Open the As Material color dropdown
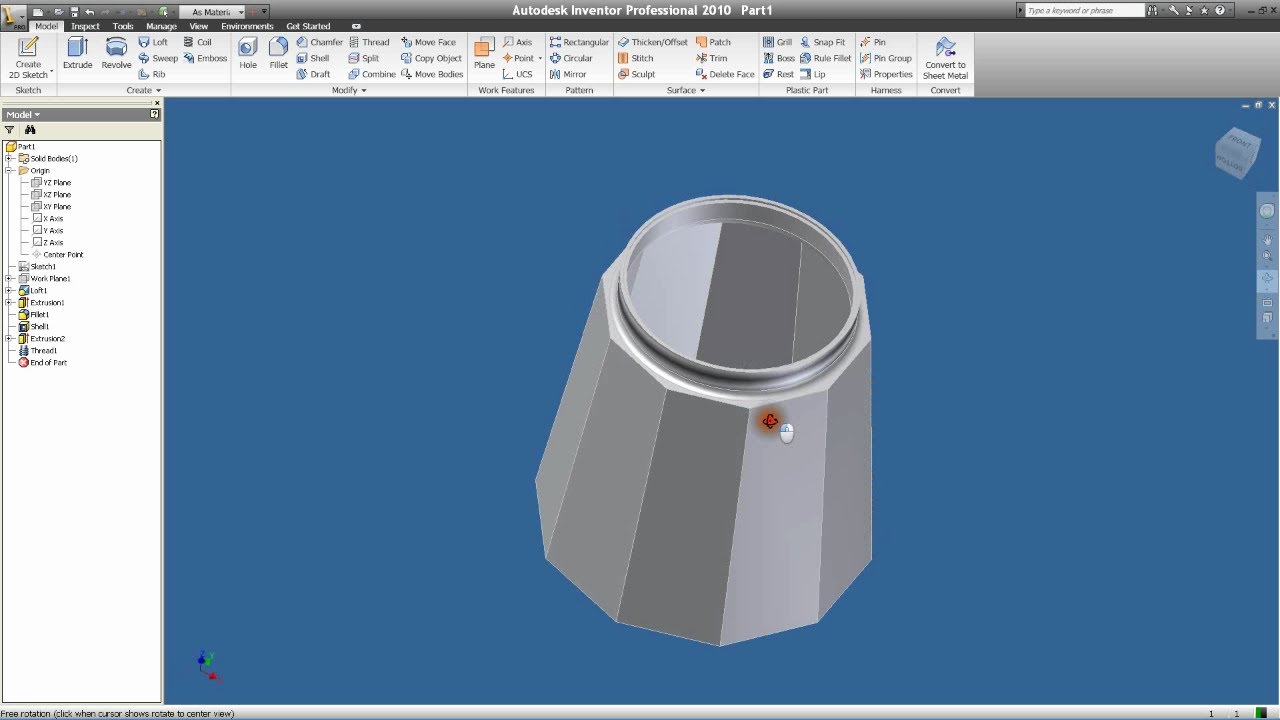This screenshot has height=720, width=1280. pyautogui.click(x=218, y=12)
